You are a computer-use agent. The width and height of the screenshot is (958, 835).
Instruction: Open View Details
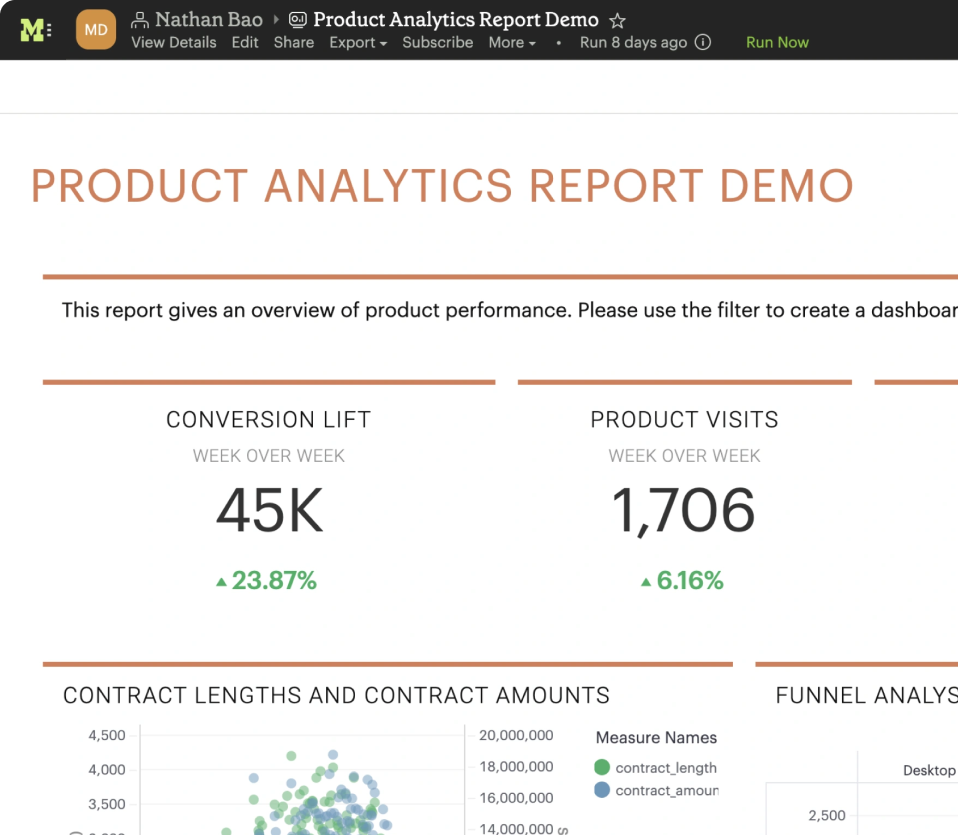(x=173, y=43)
